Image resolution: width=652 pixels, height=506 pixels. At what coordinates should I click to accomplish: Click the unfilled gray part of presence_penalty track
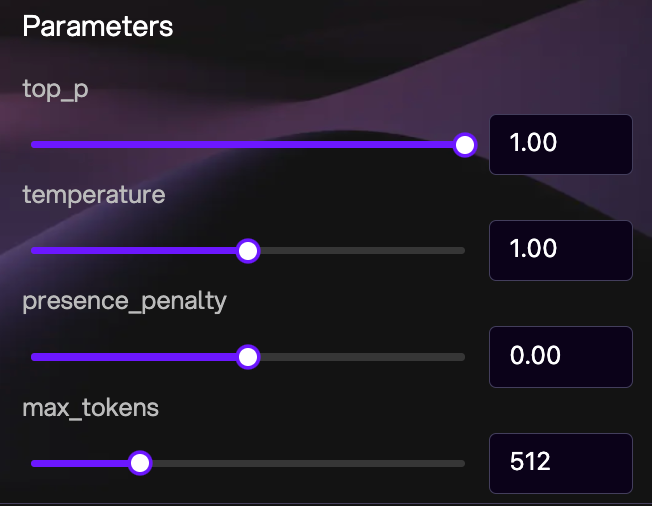(360, 357)
